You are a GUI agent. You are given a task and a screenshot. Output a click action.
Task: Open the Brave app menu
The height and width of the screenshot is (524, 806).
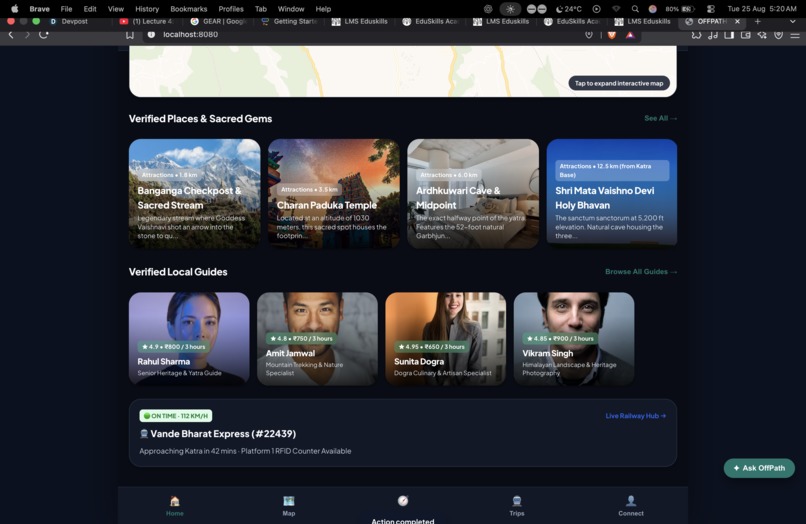[40, 9]
